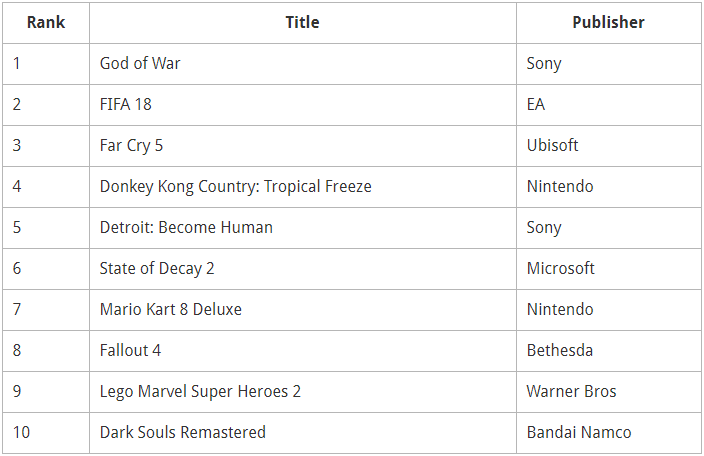704x456 pixels.
Task: Click the State of Decay 2 entry
Action: coord(157,269)
